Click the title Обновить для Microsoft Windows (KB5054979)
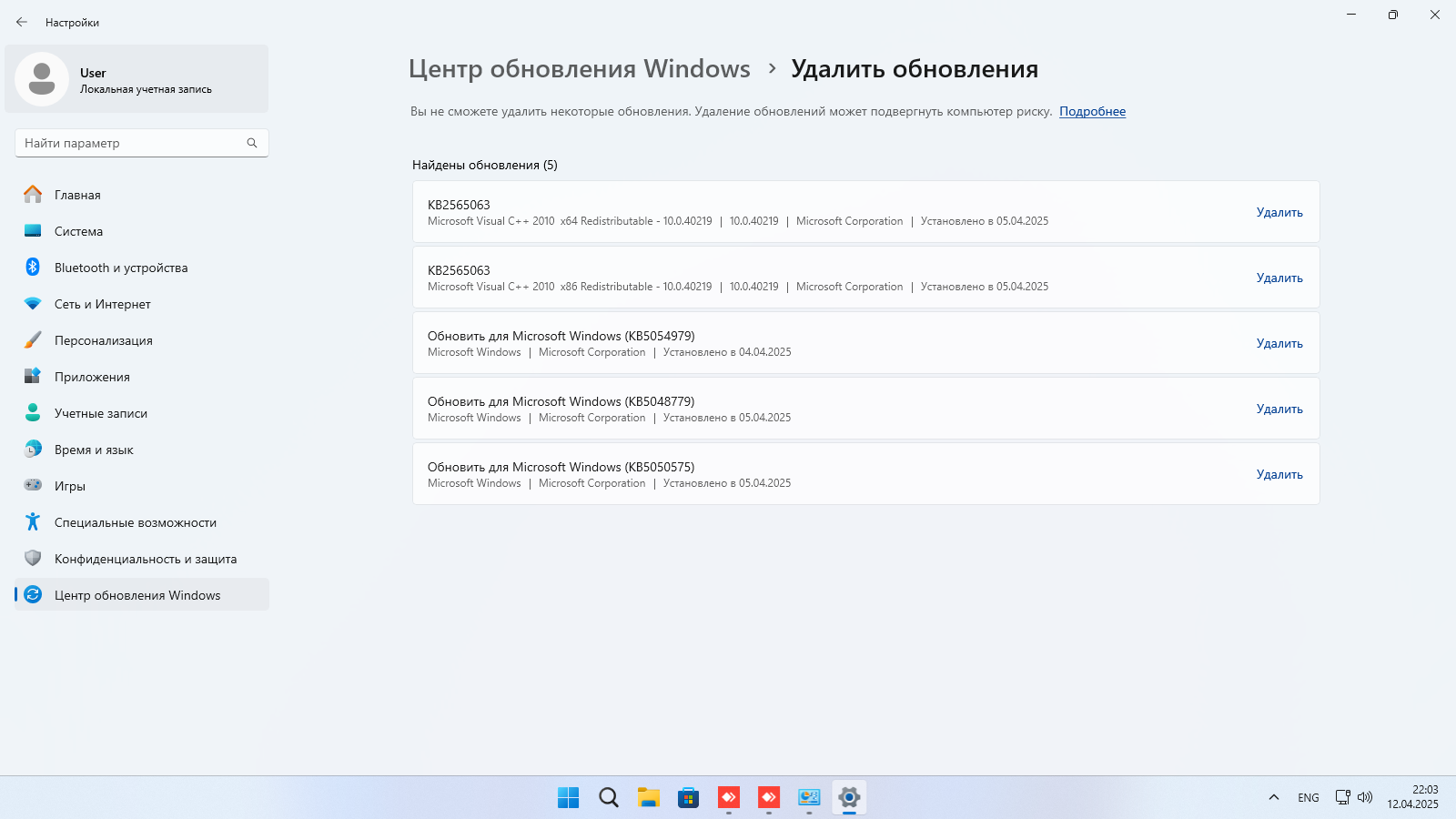 pos(561,336)
